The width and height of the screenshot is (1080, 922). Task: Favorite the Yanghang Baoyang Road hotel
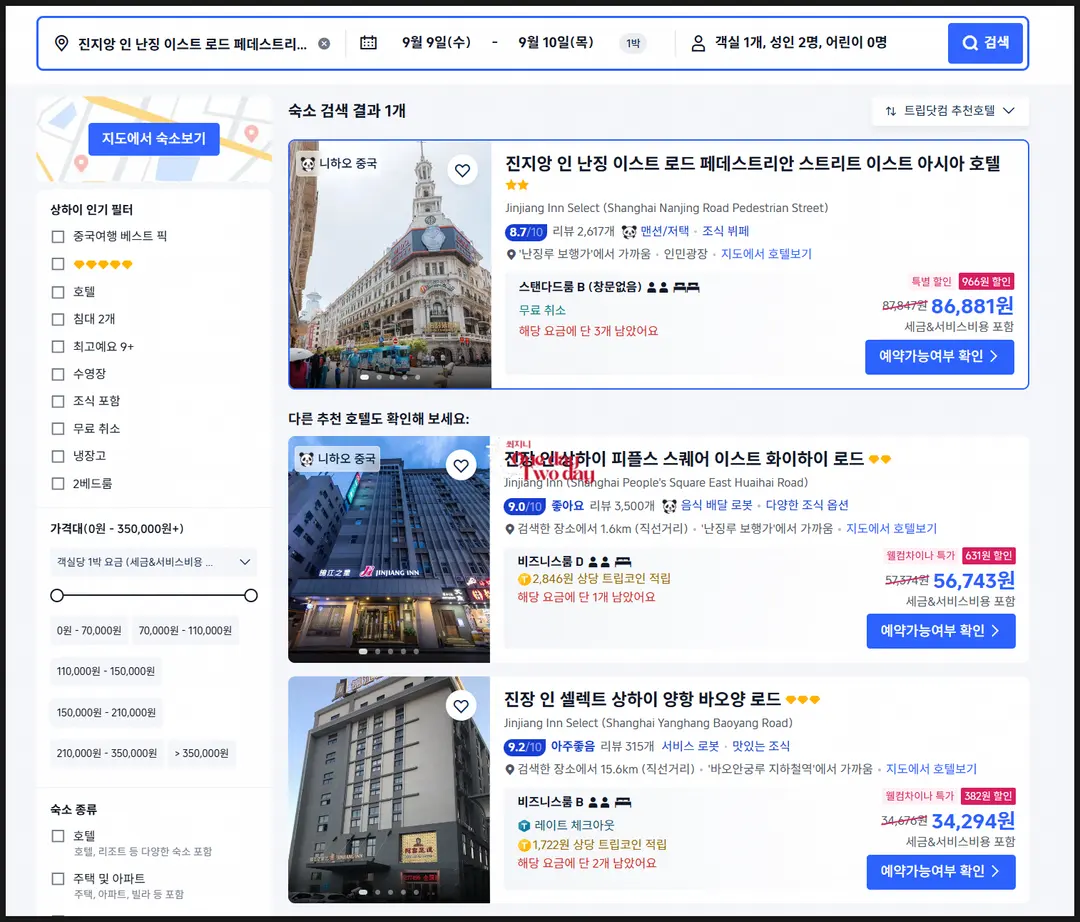(x=461, y=706)
